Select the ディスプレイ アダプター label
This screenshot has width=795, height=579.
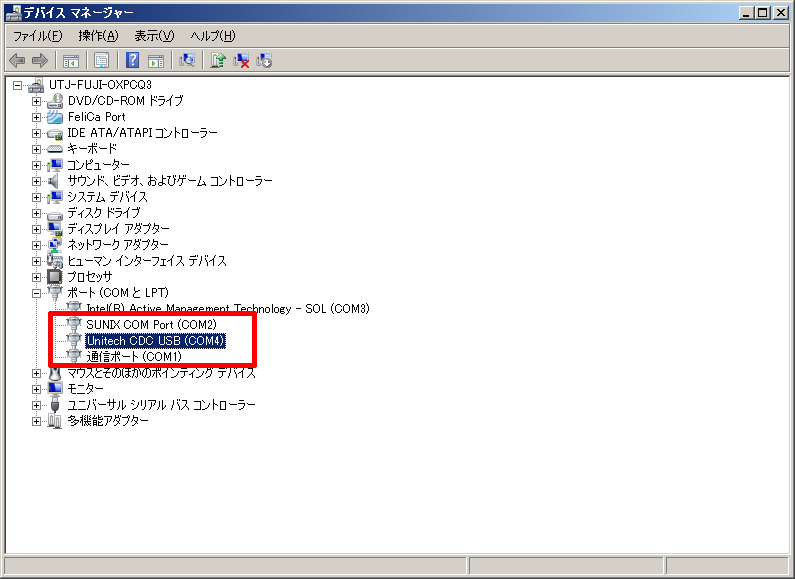click(x=119, y=229)
